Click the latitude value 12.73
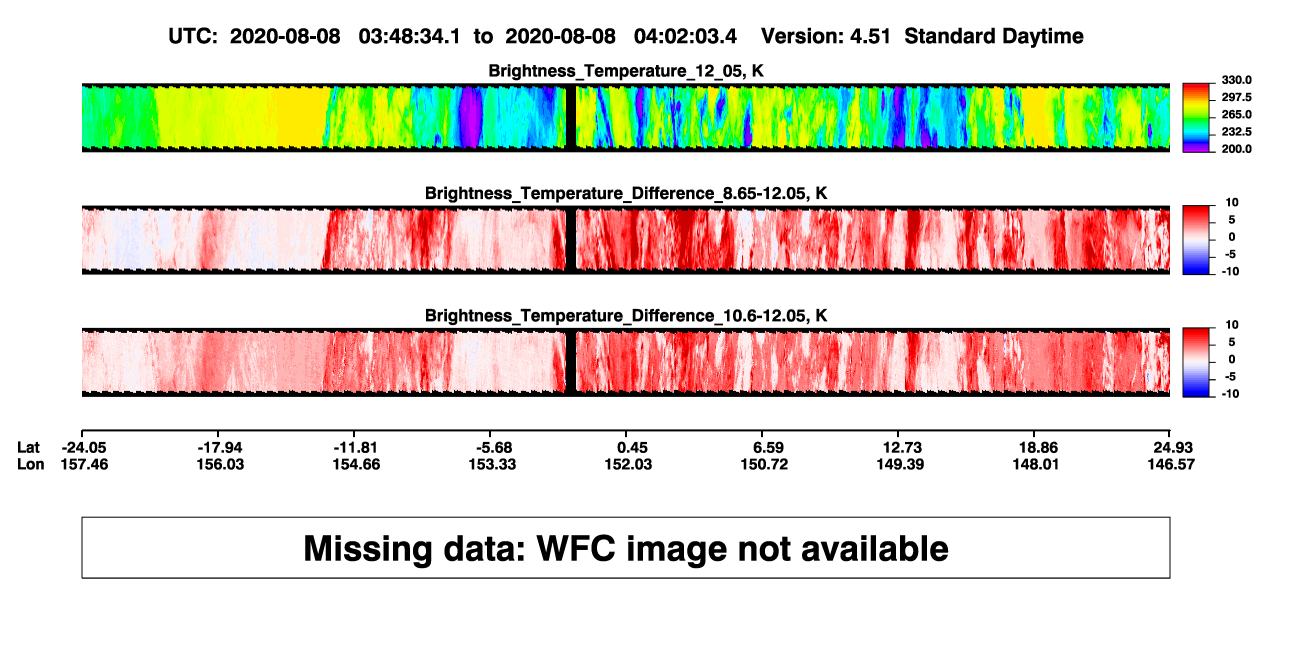 [x=902, y=447]
